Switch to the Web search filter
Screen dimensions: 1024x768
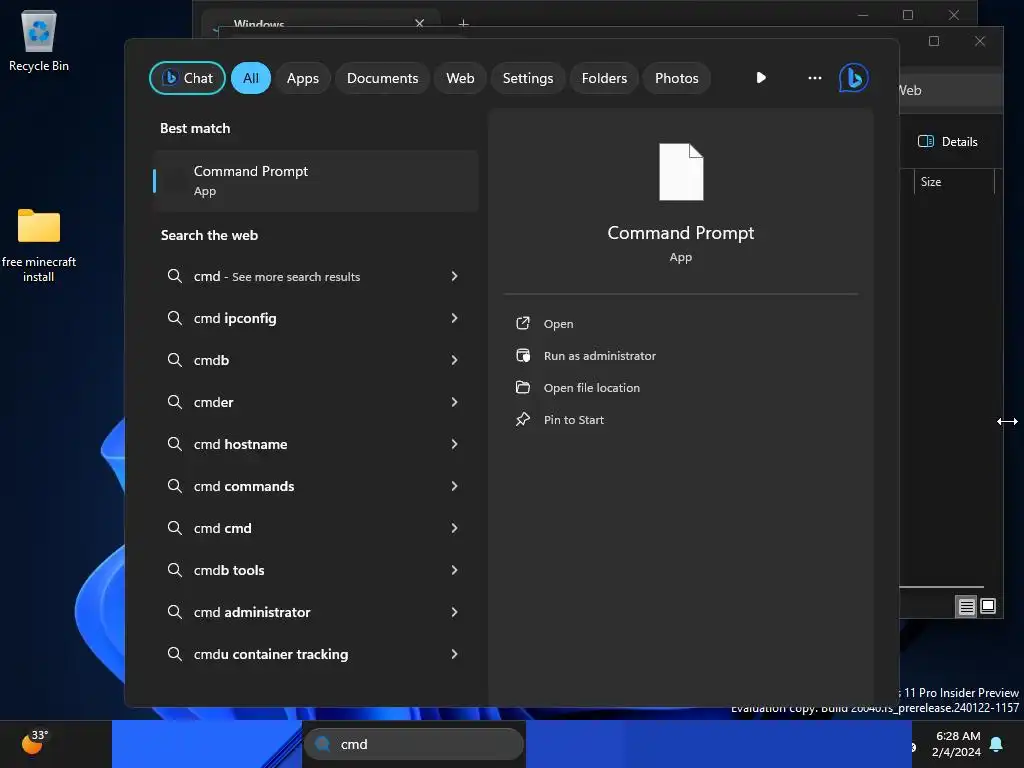[460, 78]
